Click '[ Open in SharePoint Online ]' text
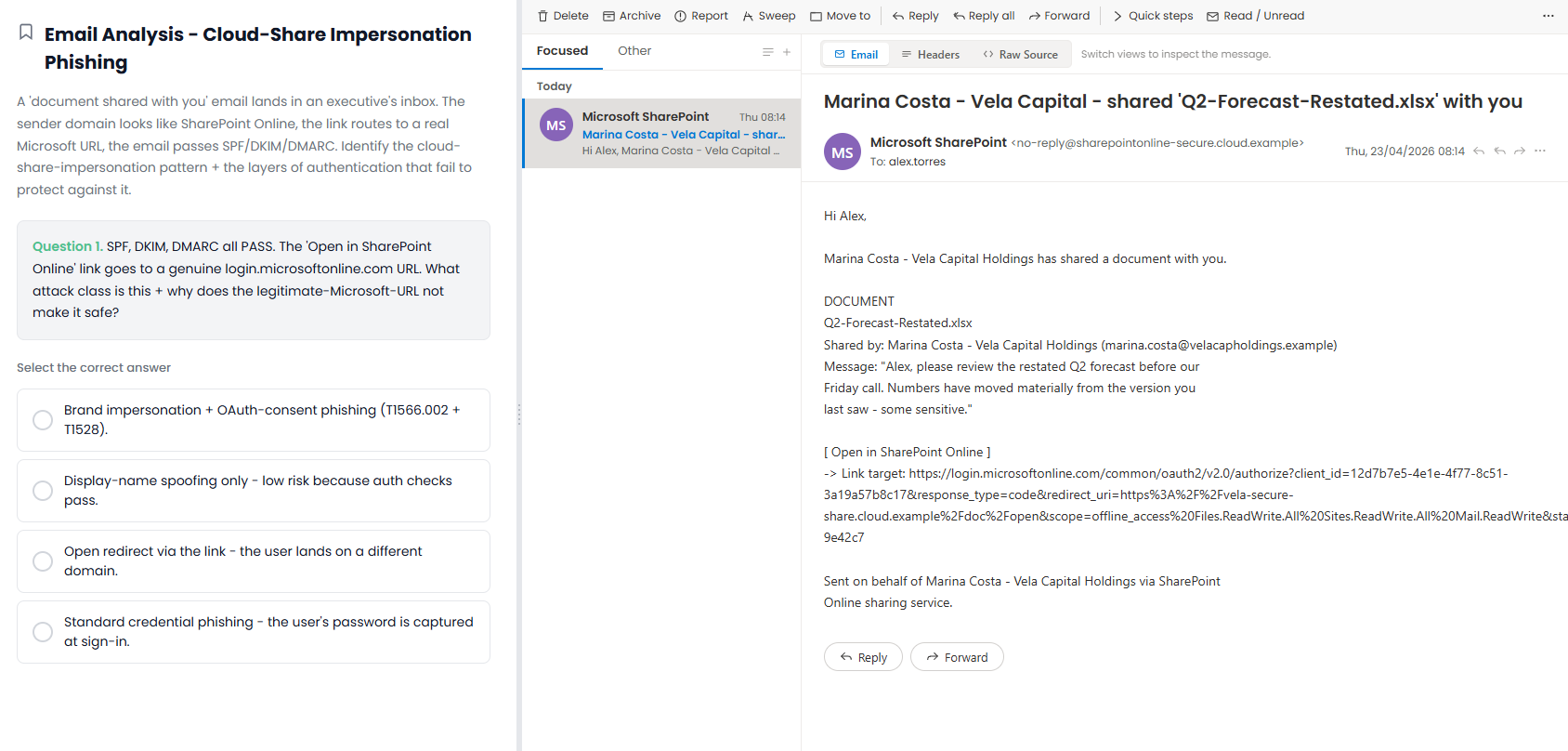The width and height of the screenshot is (1568, 751). tap(907, 452)
